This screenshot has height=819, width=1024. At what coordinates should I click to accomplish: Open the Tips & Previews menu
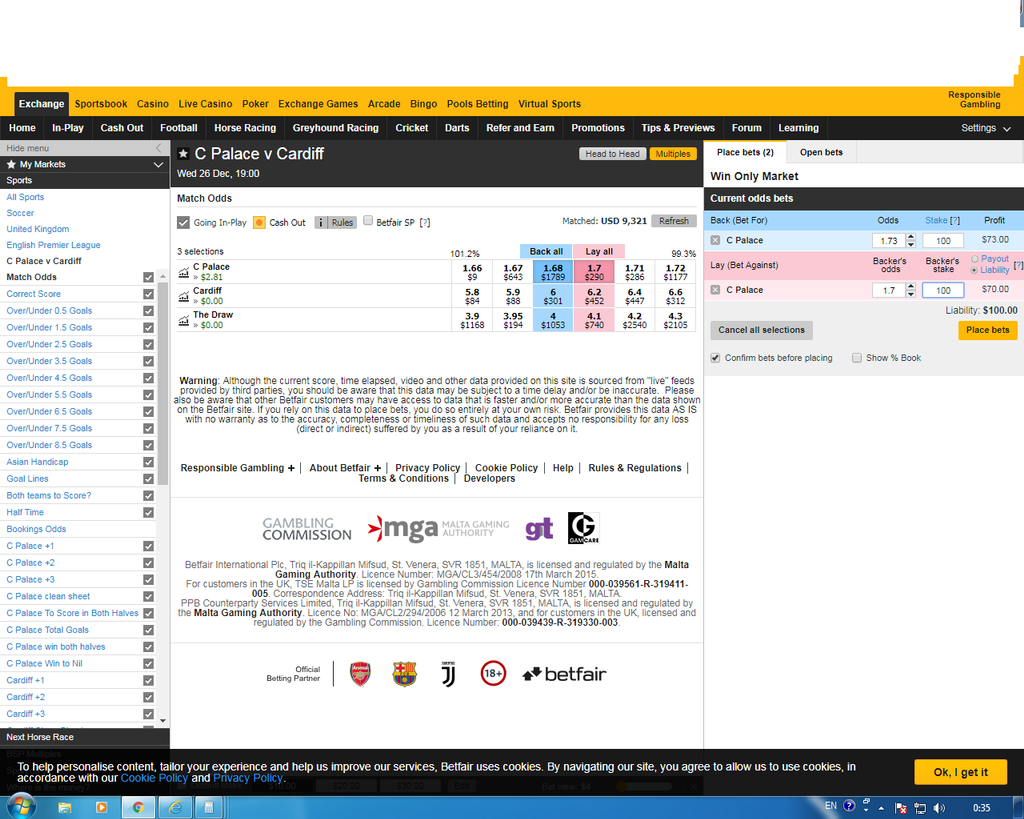pos(678,128)
